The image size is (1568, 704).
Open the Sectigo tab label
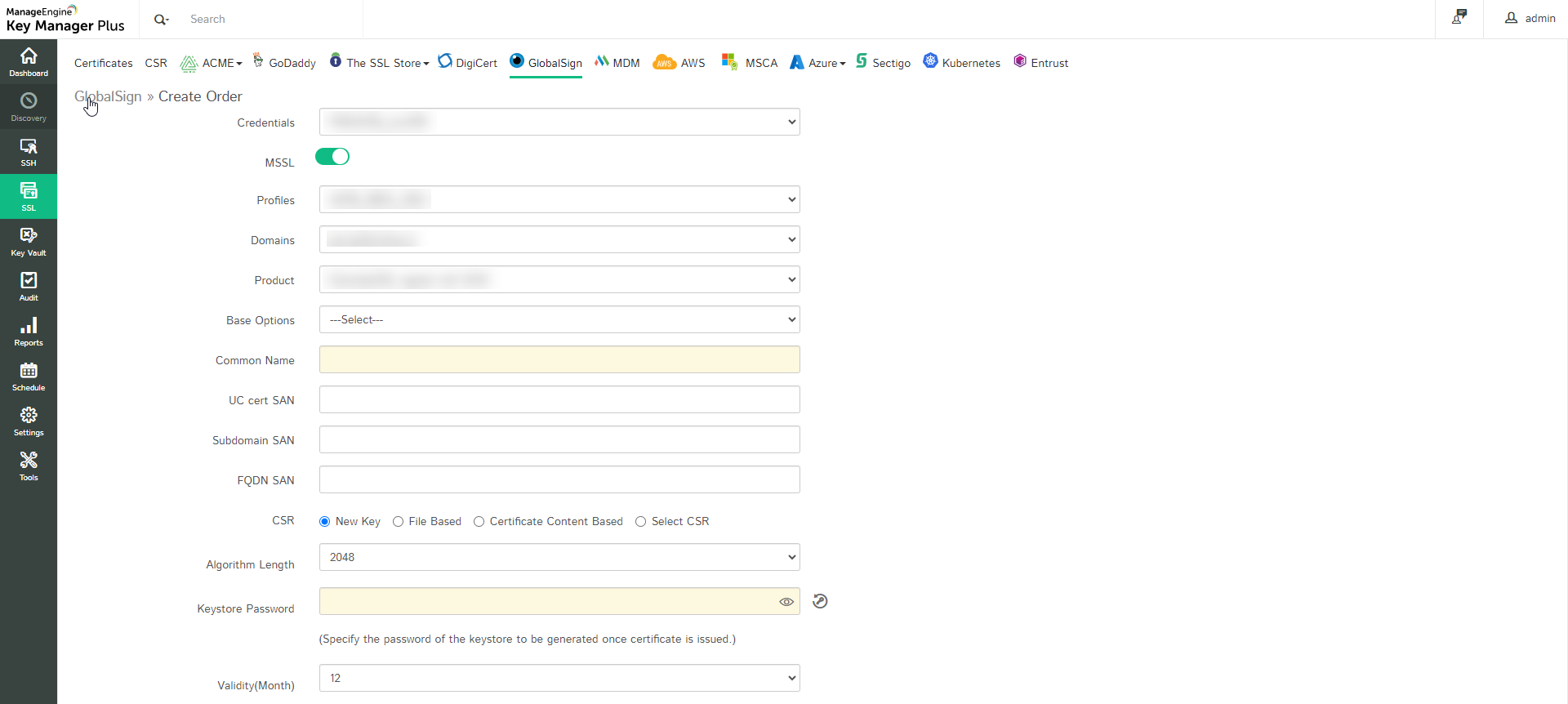point(892,63)
